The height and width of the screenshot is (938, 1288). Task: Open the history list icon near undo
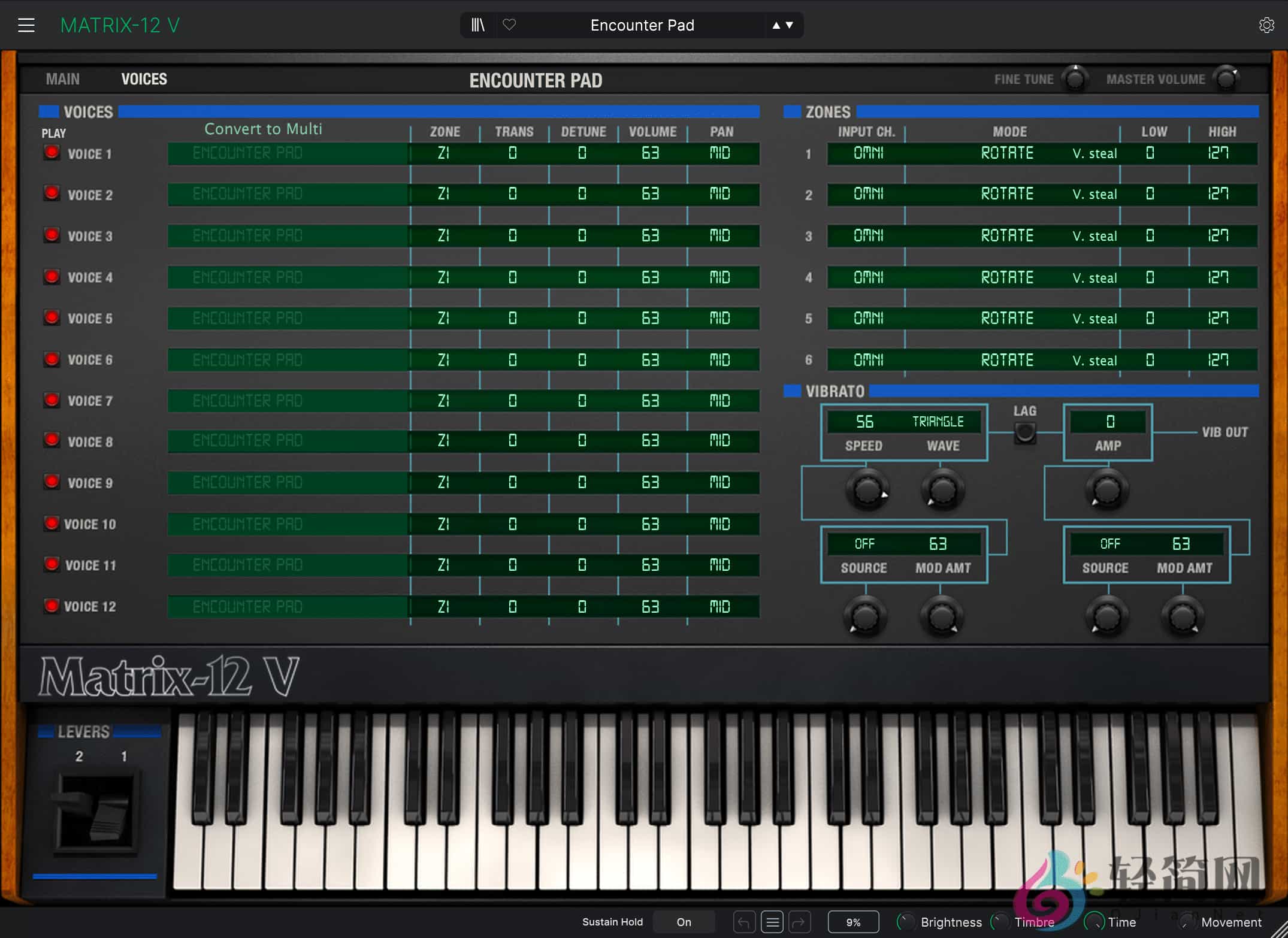(772, 922)
